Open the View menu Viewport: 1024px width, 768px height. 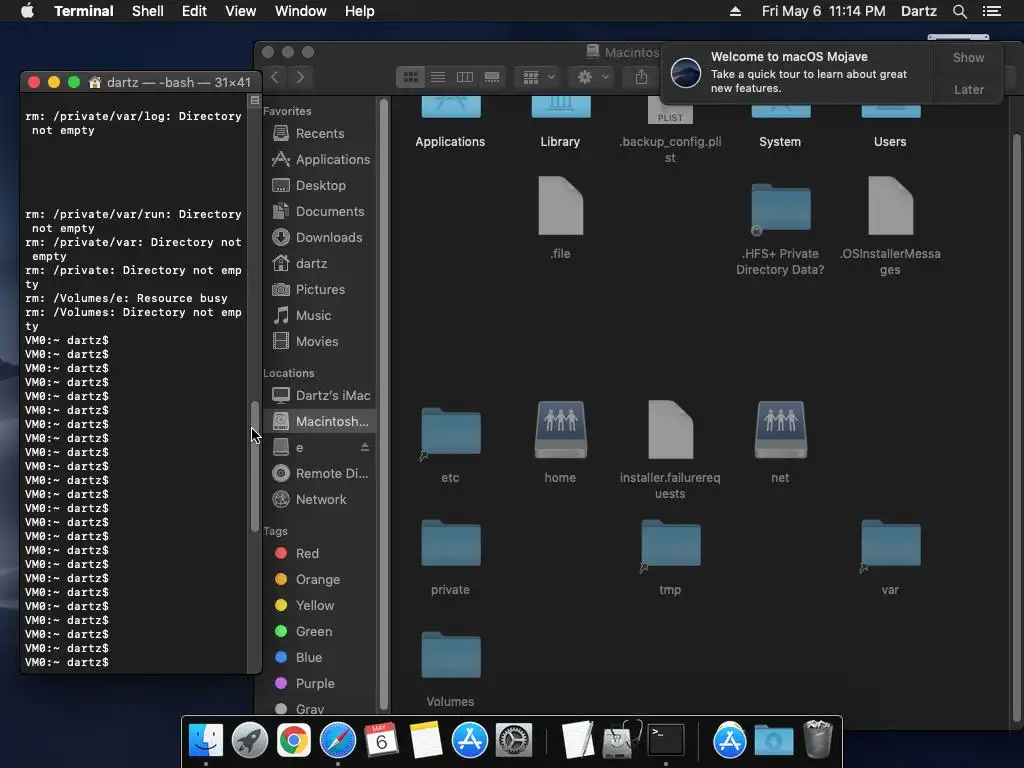pyautogui.click(x=240, y=11)
